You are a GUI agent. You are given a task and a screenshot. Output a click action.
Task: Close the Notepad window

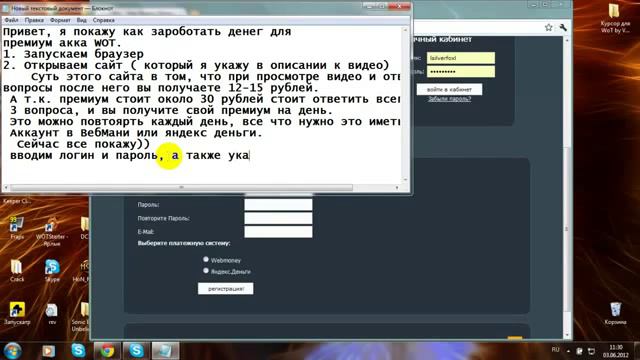pos(400,6)
